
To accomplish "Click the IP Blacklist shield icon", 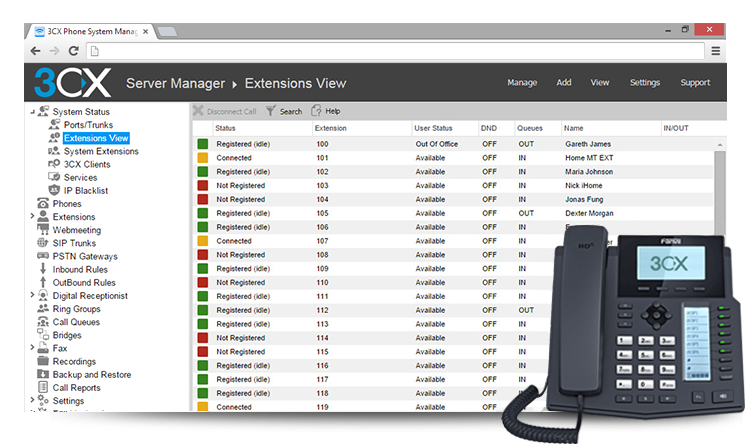I will coord(54,190).
